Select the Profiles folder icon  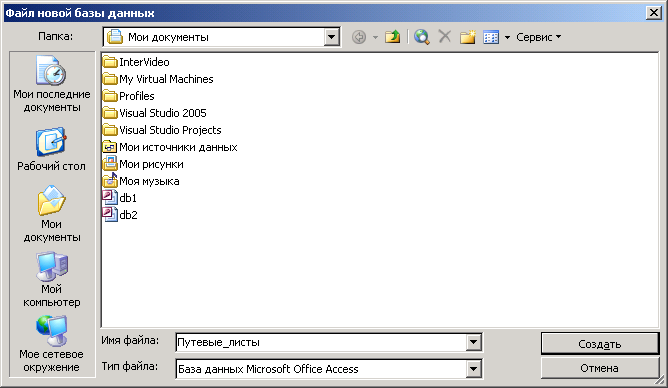click(x=110, y=96)
